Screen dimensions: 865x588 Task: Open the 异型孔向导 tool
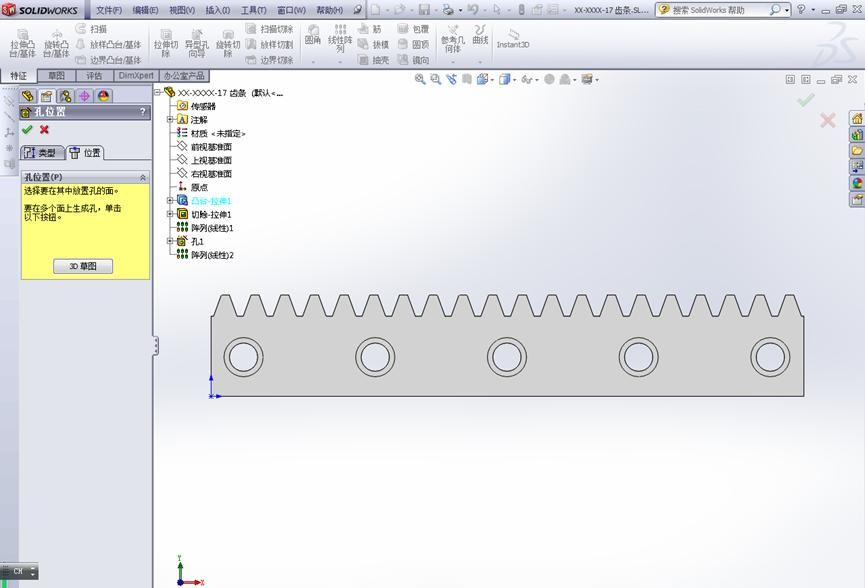pyautogui.click(x=197, y=45)
